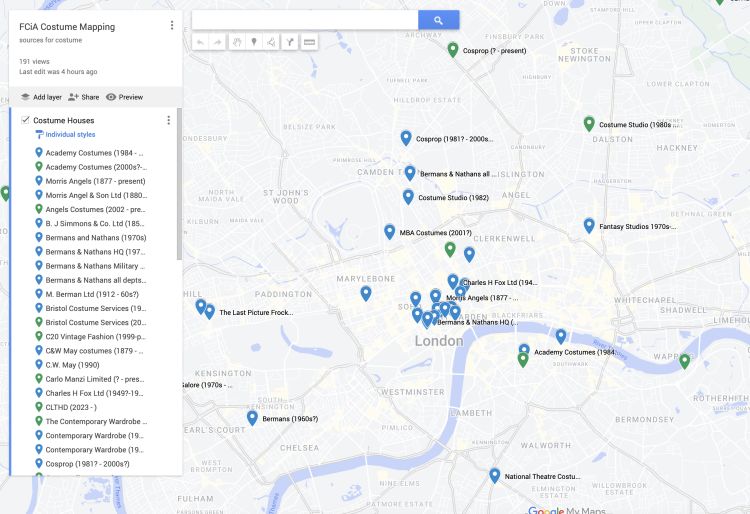Select Academy Costumes (1984 list item
This screenshot has width=750, height=514.
pyautogui.click(x=89, y=153)
